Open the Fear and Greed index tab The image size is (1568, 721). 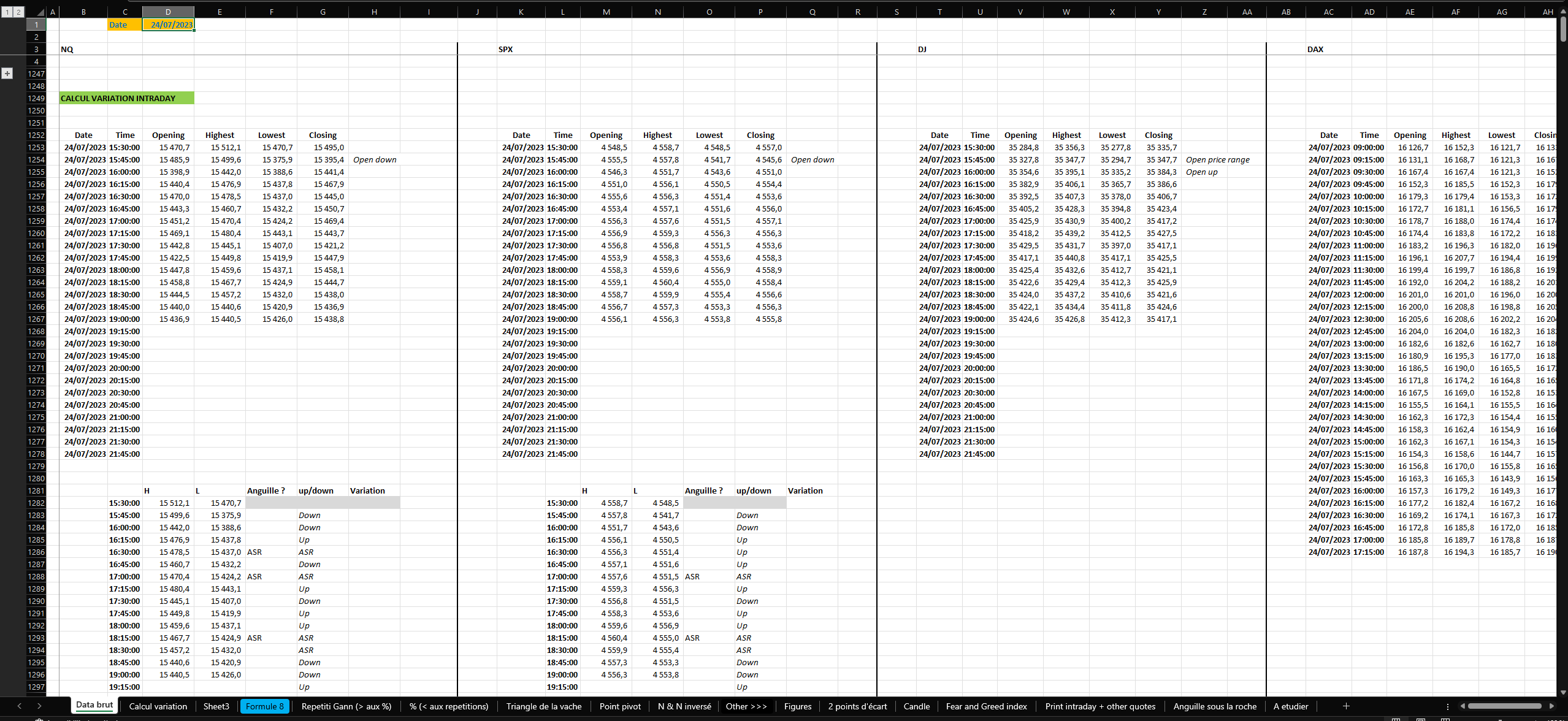tap(986, 706)
